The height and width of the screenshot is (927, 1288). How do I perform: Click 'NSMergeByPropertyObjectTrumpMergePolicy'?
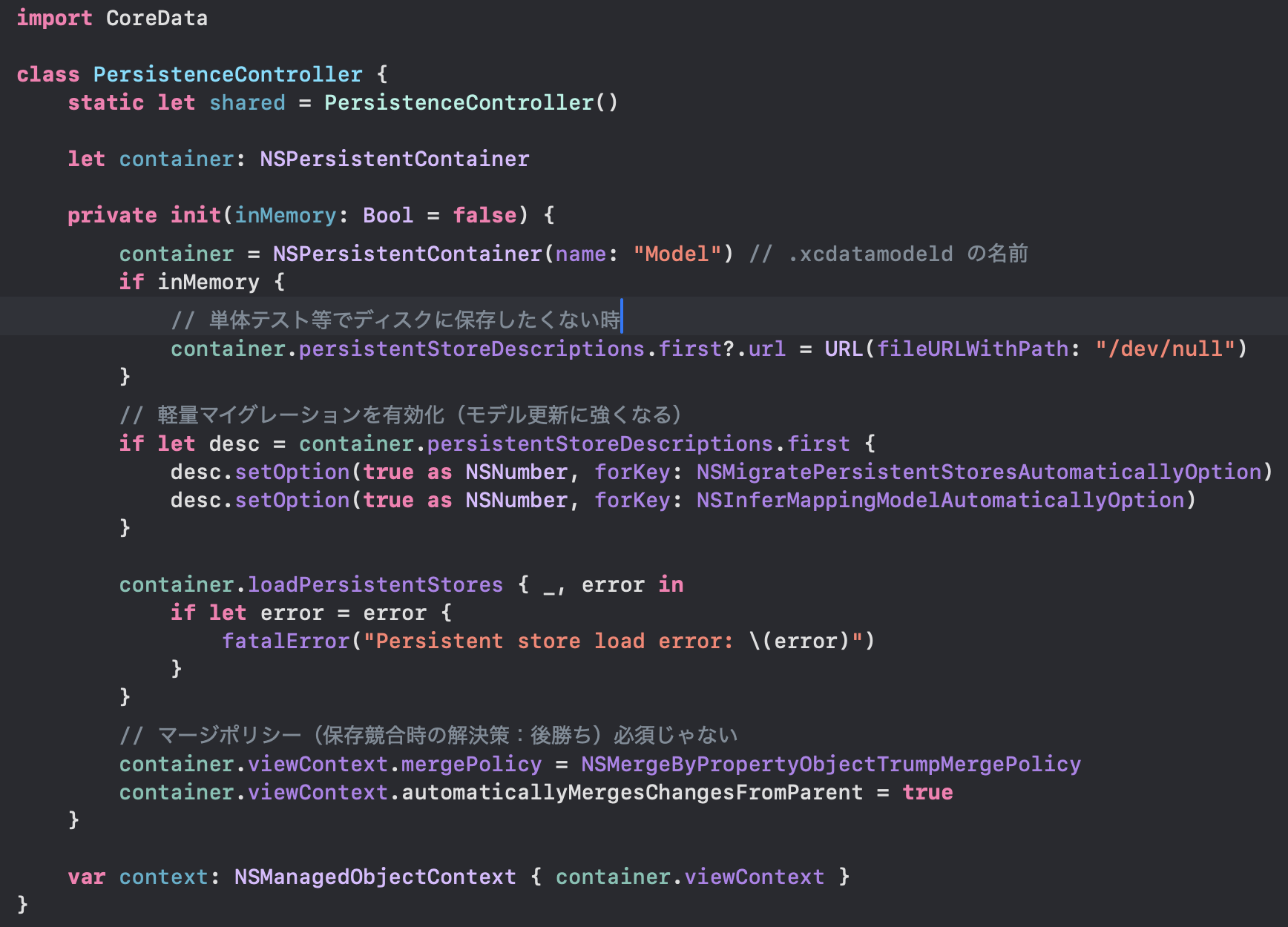(831, 764)
